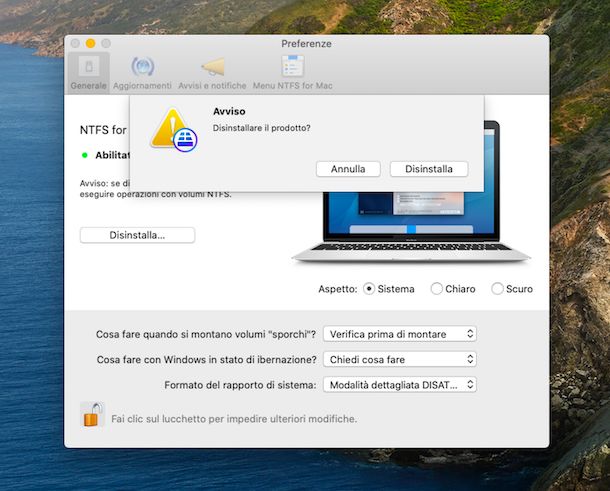Click the Preferenze window title
Viewport: 610px width, 491px height.
tap(307, 44)
